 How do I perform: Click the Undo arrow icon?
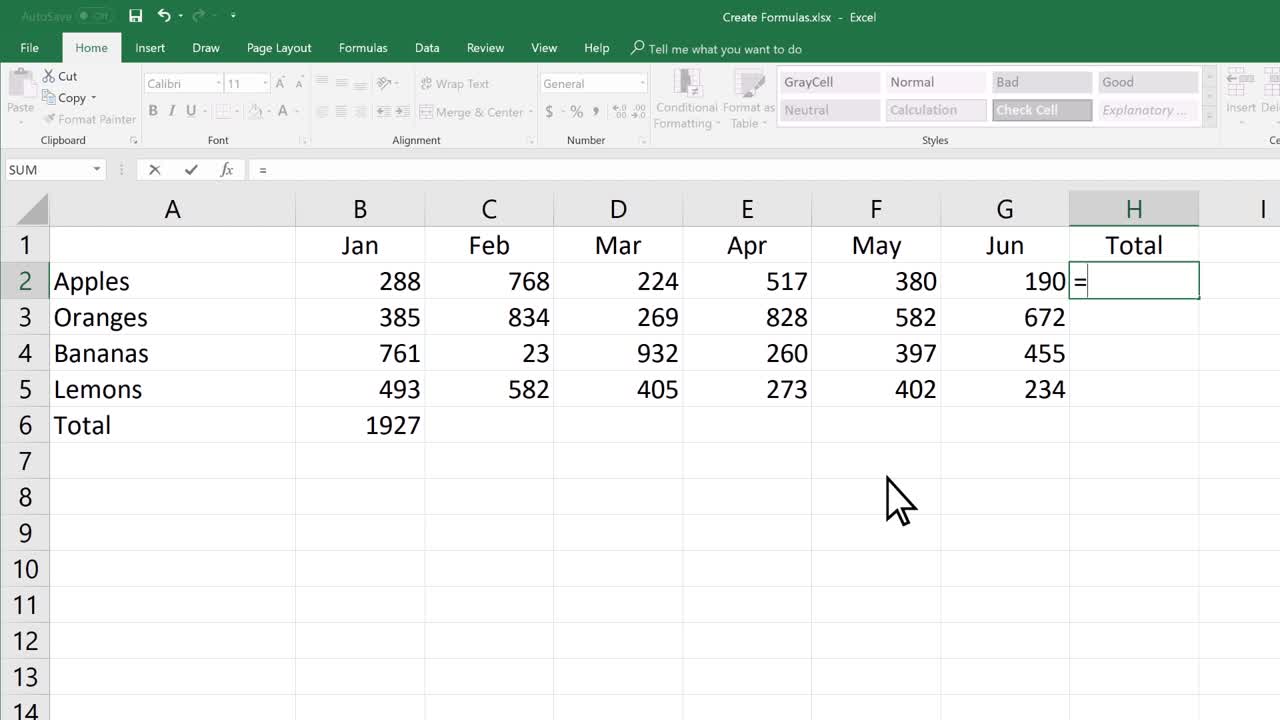[164, 16]
